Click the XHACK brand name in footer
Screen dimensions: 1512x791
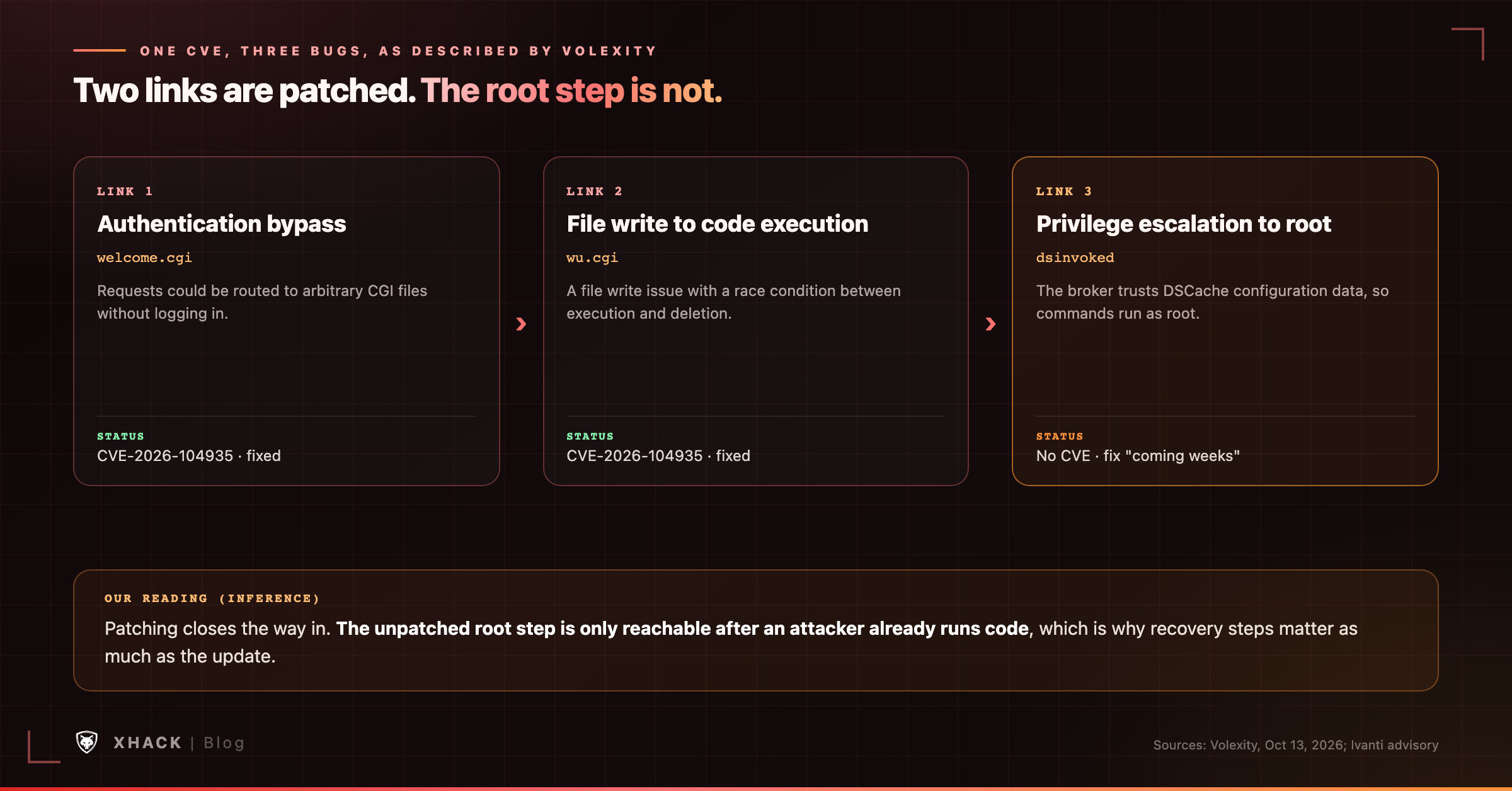click(x=147, y=743)
